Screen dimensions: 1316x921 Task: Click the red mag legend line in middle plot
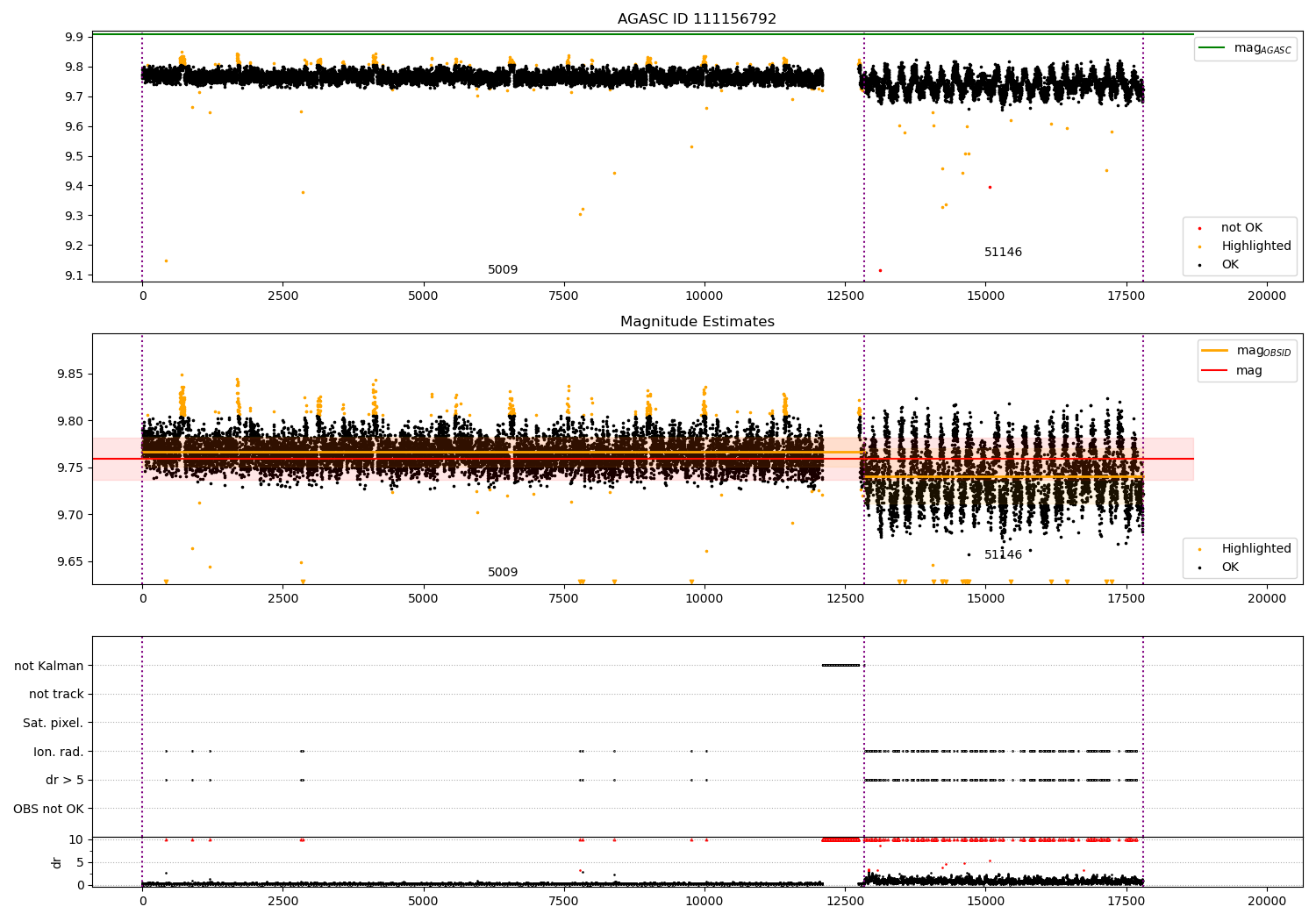[1214, 371]
